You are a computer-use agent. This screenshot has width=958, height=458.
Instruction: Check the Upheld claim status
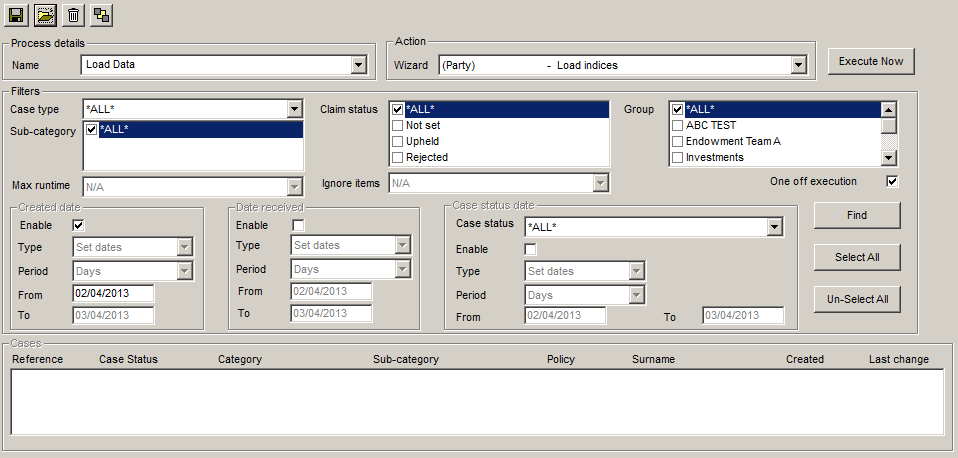pyautogui.click(x=397, y=141)
